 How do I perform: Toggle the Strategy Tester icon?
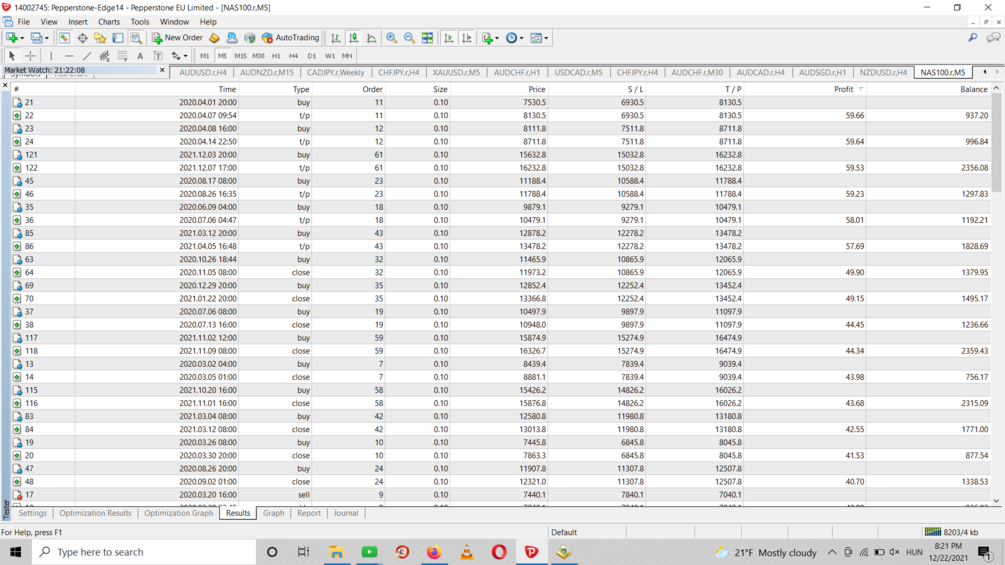[136, 38]
